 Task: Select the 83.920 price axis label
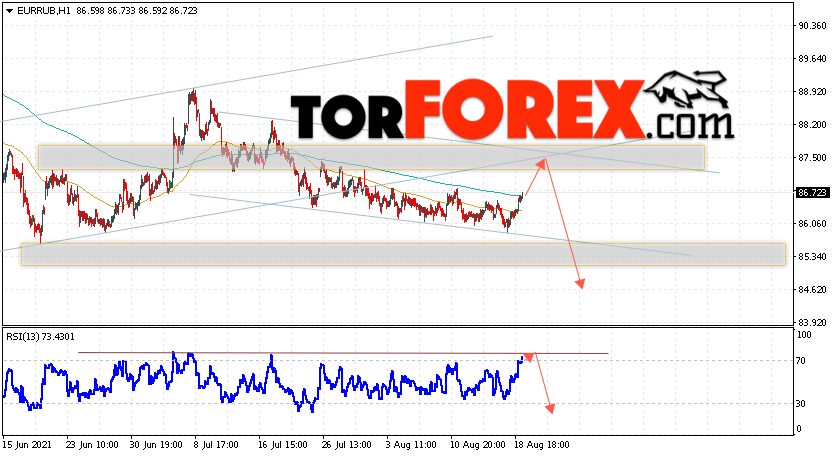click(x=812, y=322)
